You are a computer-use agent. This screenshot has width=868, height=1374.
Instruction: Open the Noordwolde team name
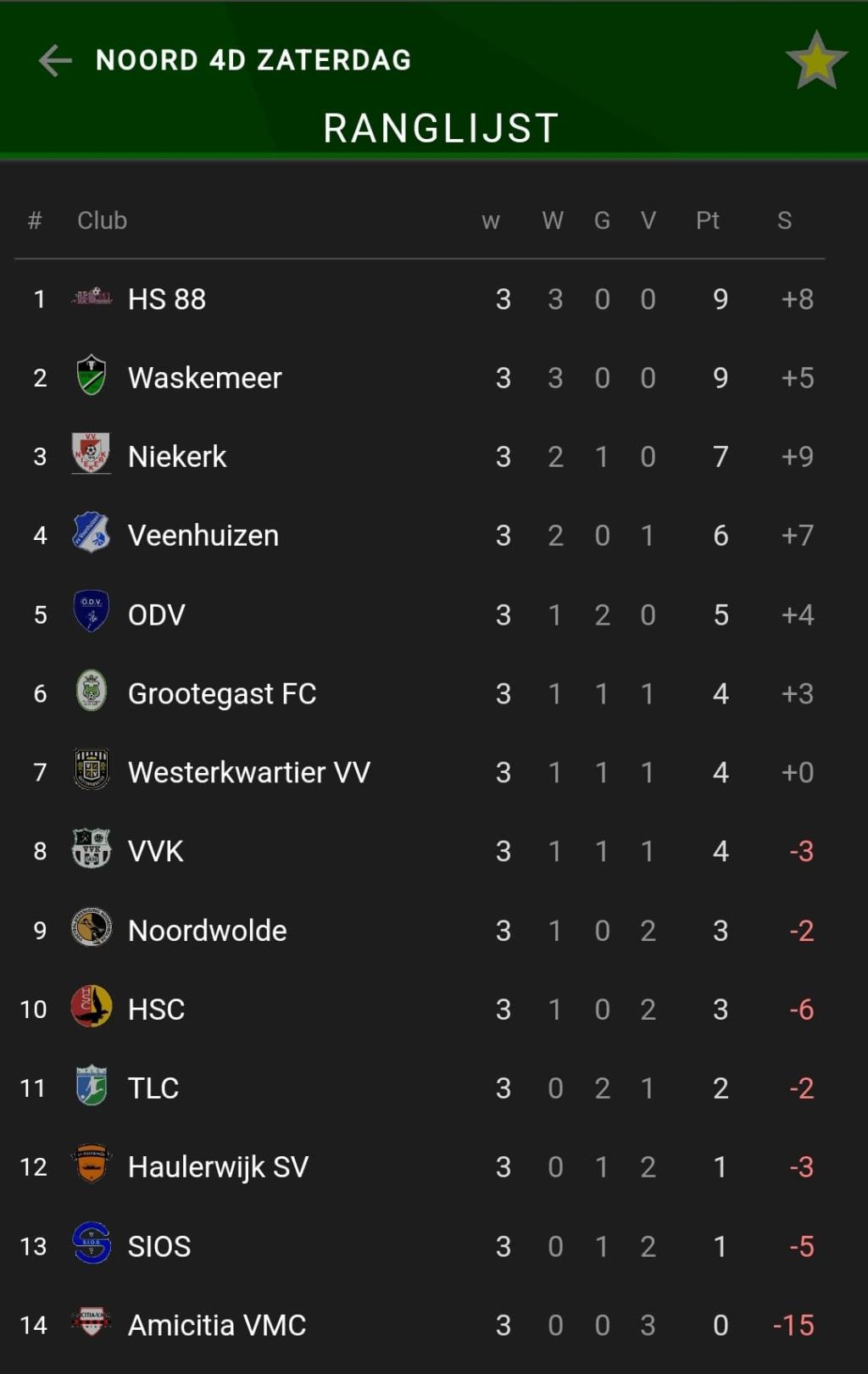207,931
